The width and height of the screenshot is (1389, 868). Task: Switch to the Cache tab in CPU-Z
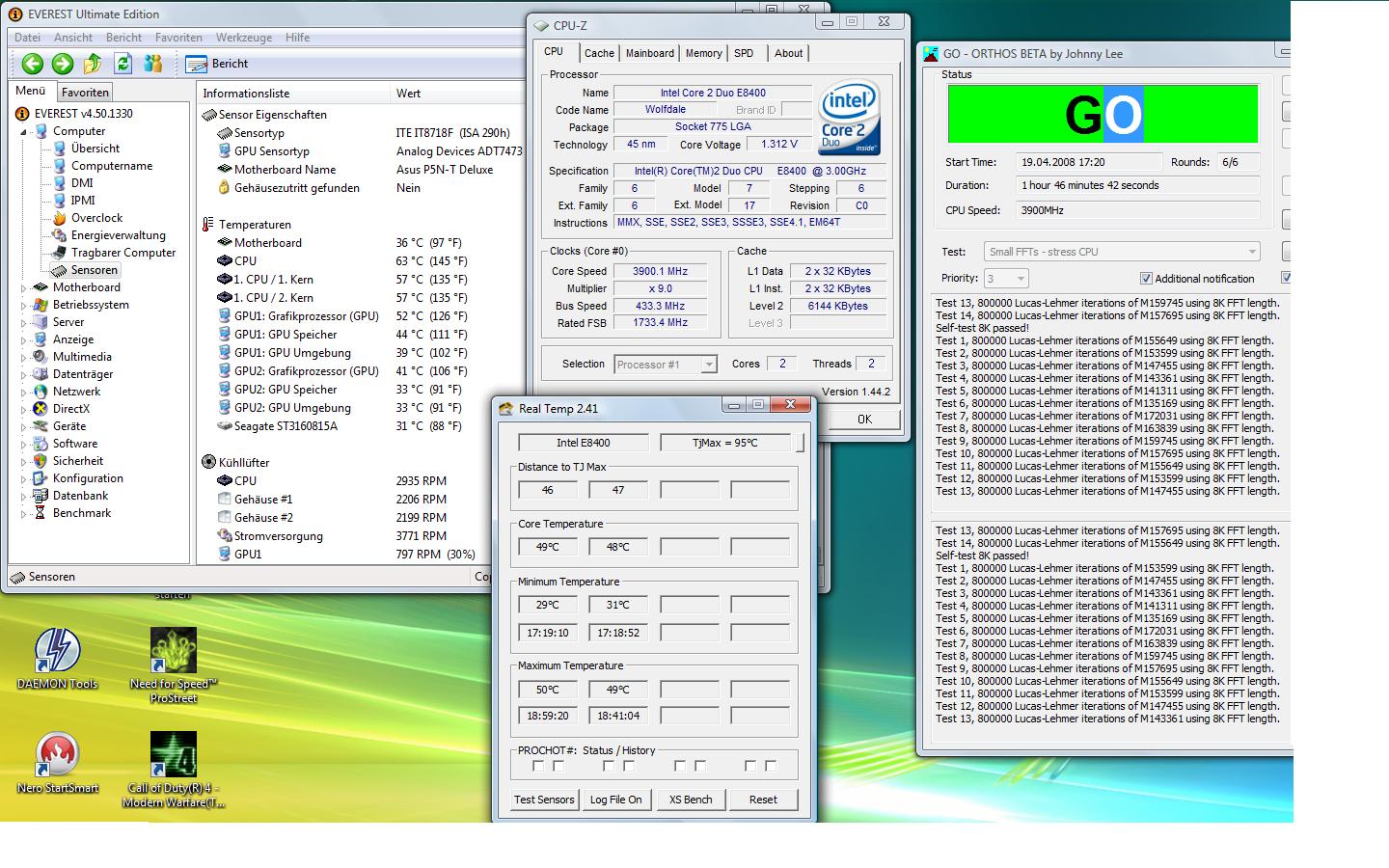[x=599, y=53]
